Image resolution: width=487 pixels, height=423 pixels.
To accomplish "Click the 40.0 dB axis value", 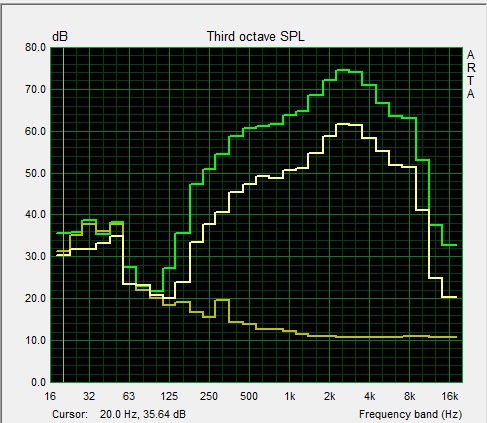I will [35, 215].
